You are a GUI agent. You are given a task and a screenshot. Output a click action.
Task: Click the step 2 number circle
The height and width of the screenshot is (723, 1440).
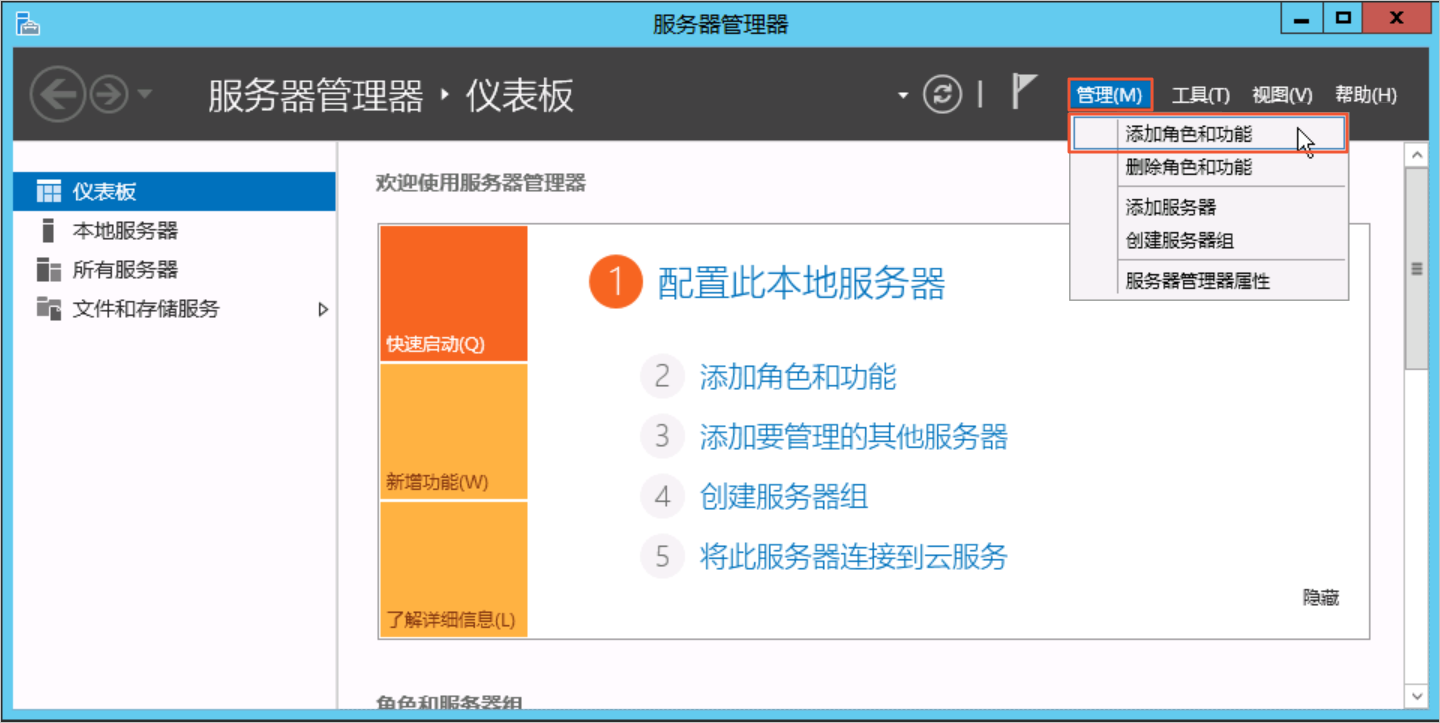pos(662,377)
